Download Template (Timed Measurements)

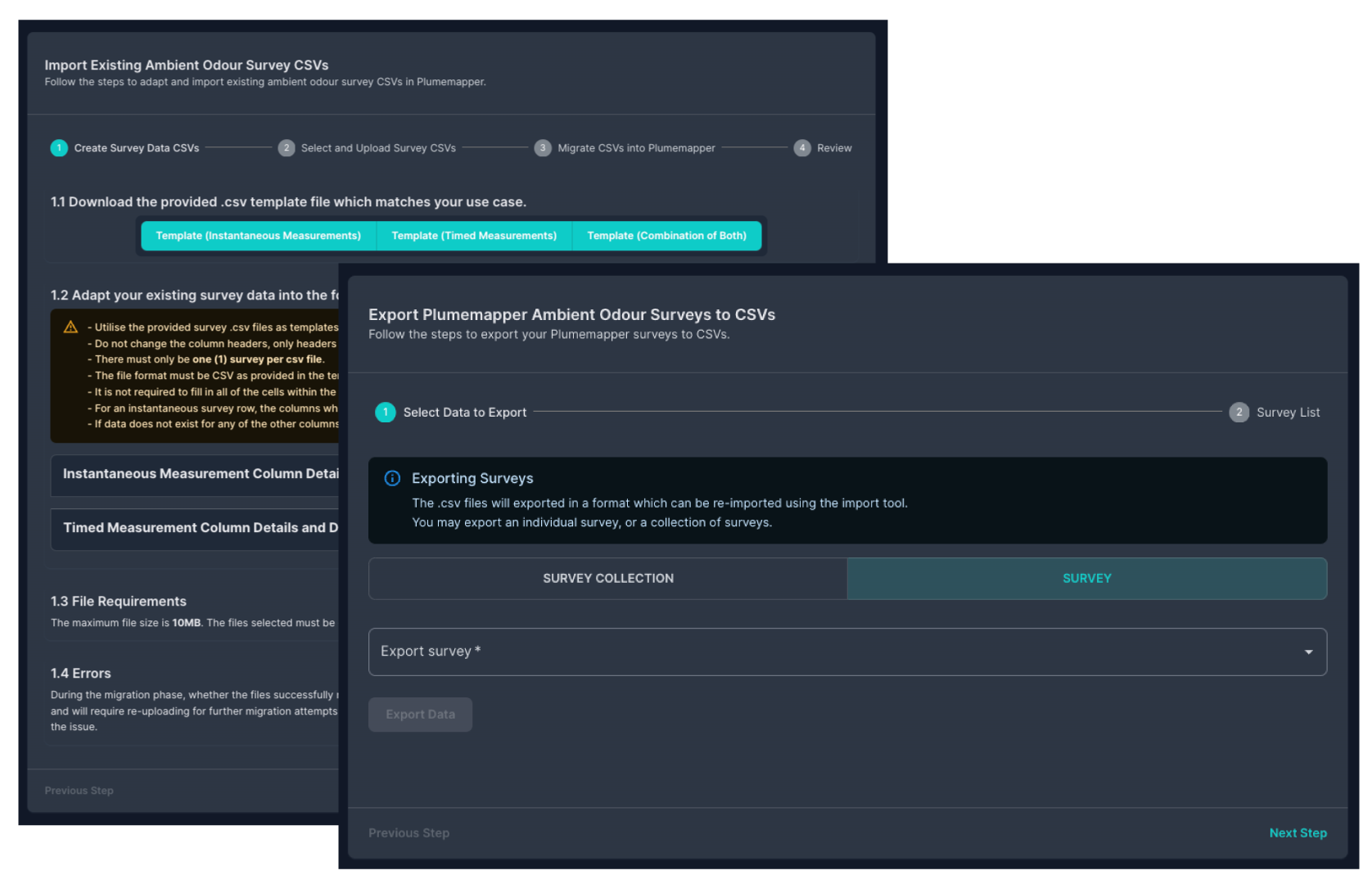click(x=474, y=236)
